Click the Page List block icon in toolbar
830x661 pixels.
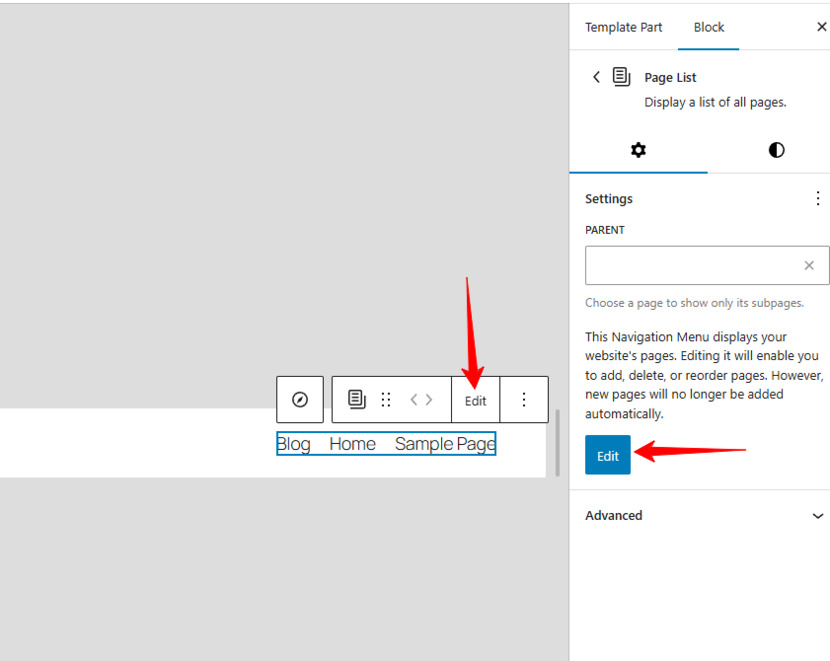click(x=357, y=400)
